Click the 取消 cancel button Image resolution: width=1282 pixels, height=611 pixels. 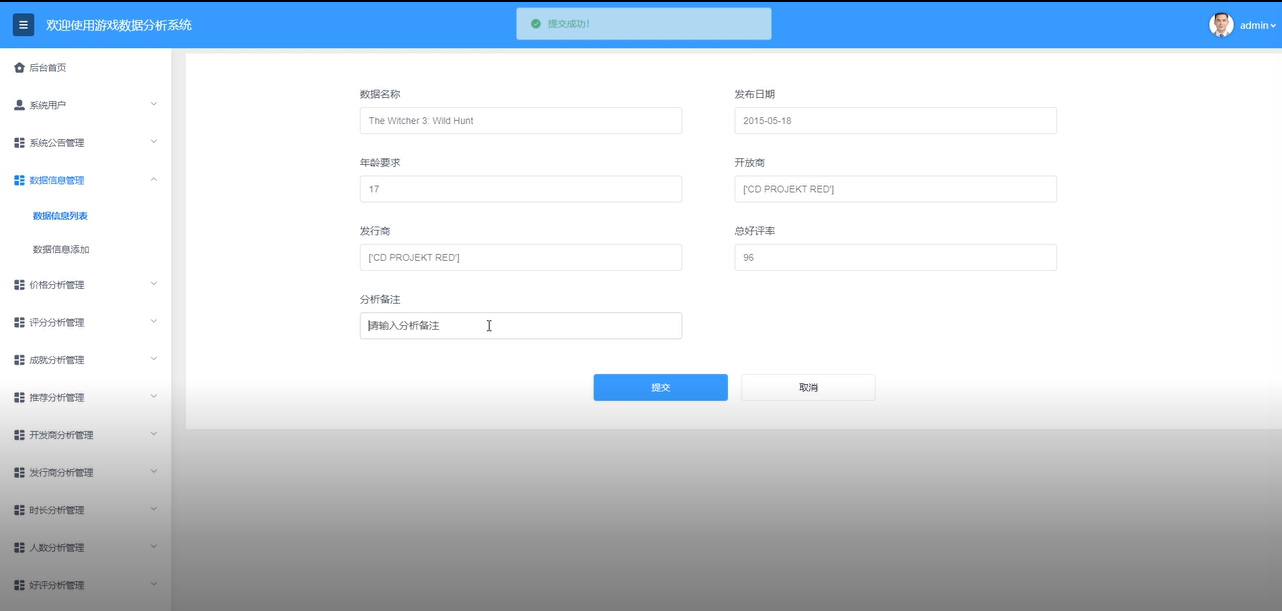(807, 387)
